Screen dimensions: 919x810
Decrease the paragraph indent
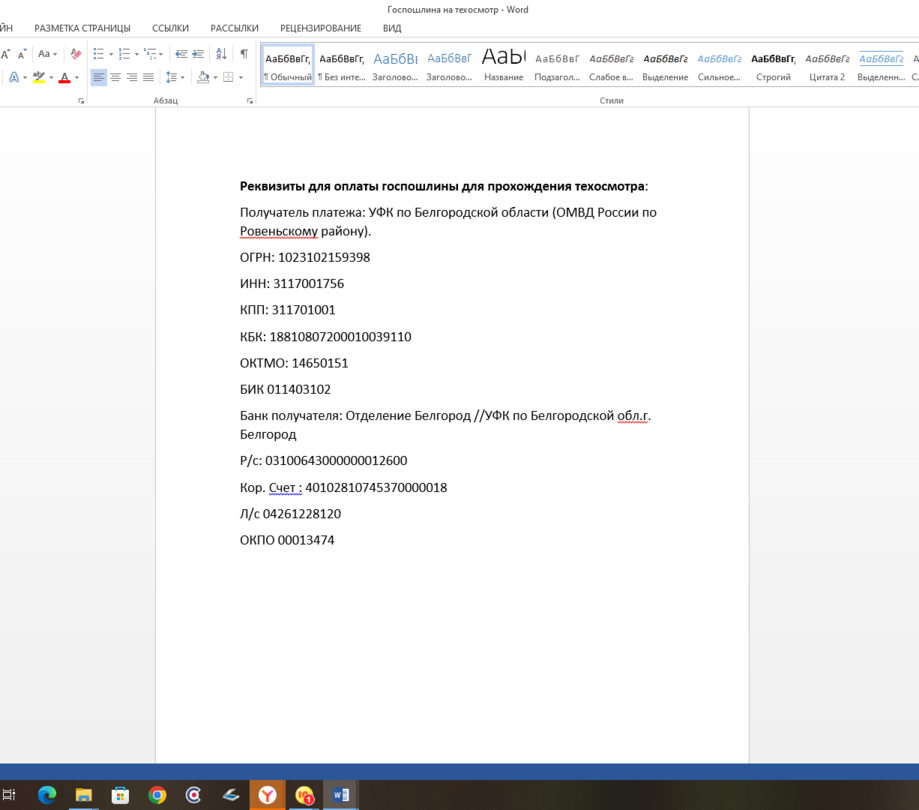tap(181, 54)
